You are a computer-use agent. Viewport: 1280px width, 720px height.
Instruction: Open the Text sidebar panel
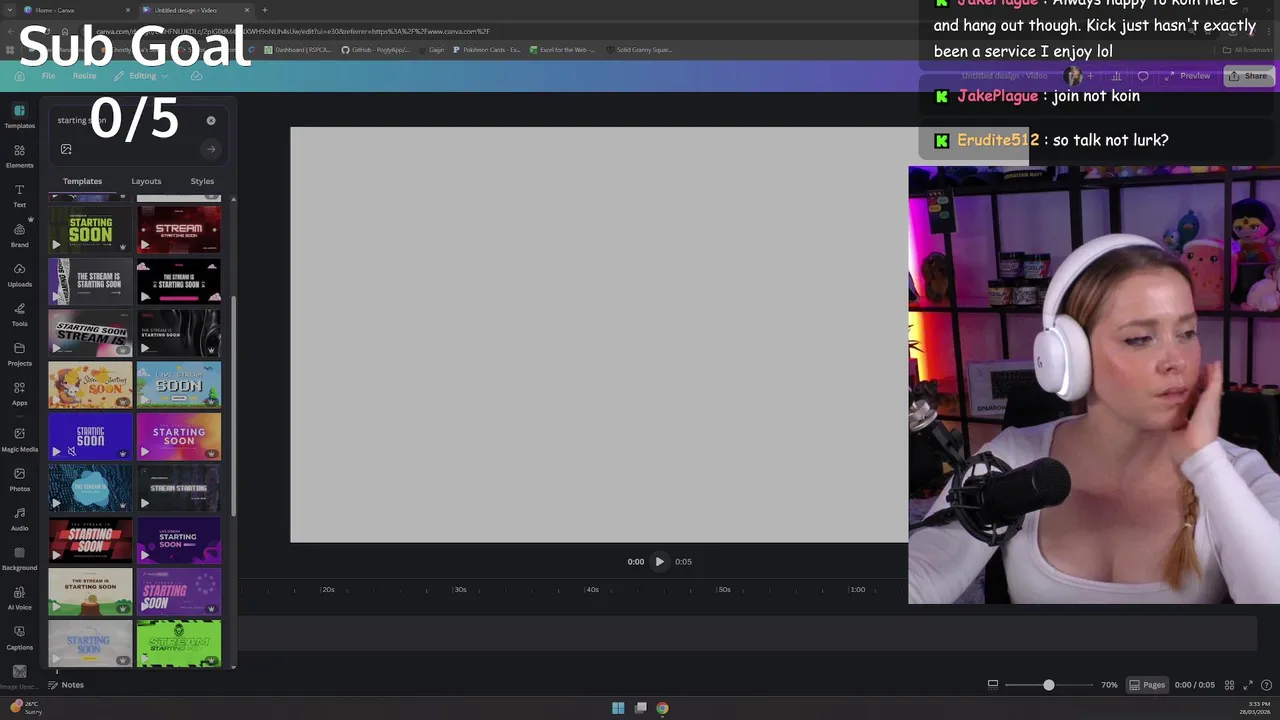pos(19,196)
